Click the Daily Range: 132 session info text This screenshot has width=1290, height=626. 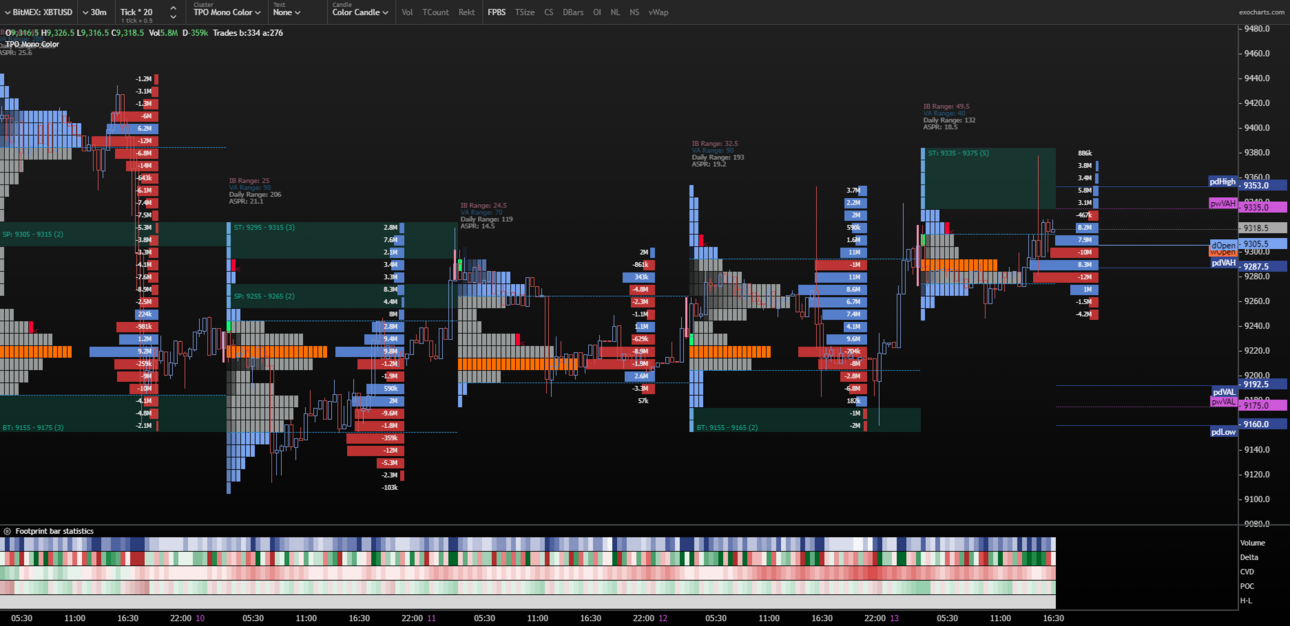[x=949, y=120]
